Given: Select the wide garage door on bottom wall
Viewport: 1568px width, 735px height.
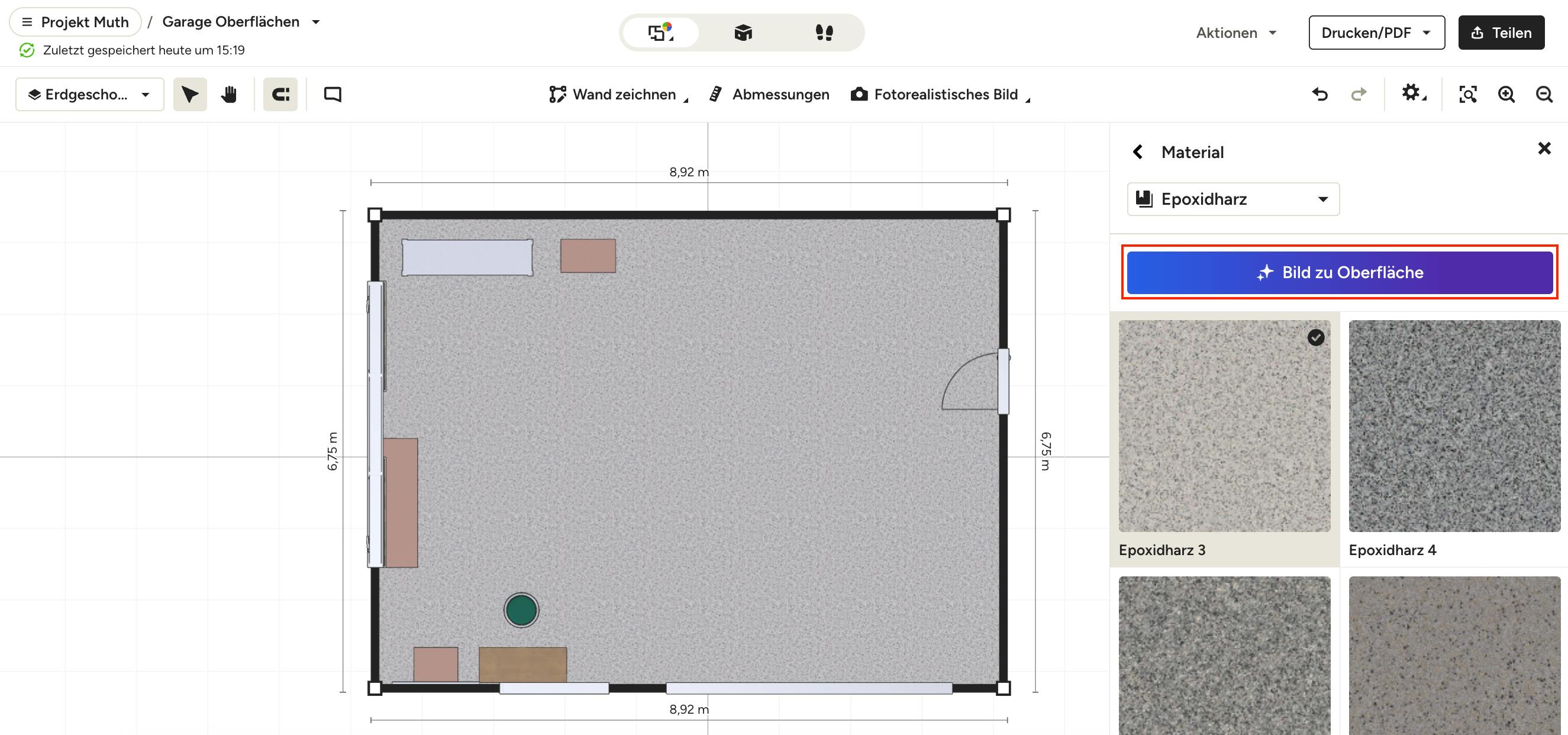Looking at the screenshot, I should (x=809, y=688).
